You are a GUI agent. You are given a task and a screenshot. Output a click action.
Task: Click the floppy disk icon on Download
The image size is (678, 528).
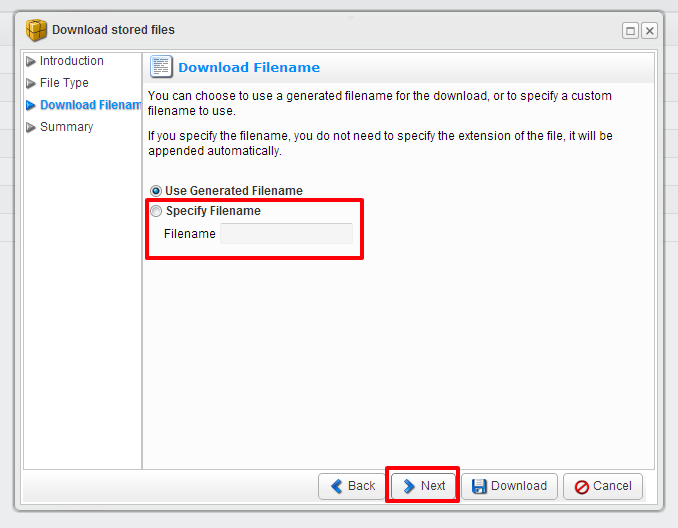480,486
